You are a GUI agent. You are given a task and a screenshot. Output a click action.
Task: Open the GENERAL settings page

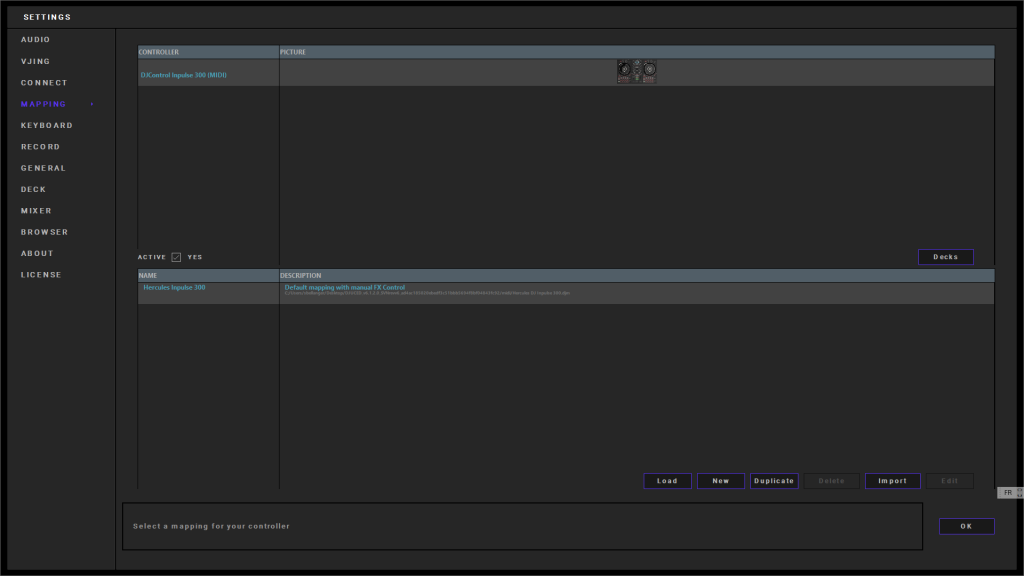[x=43, y=168]
